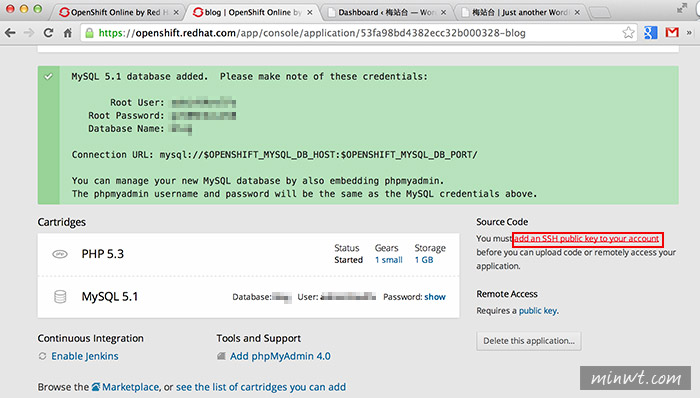
Task: Open the 1 small gears link
Action: pos(389,260)
